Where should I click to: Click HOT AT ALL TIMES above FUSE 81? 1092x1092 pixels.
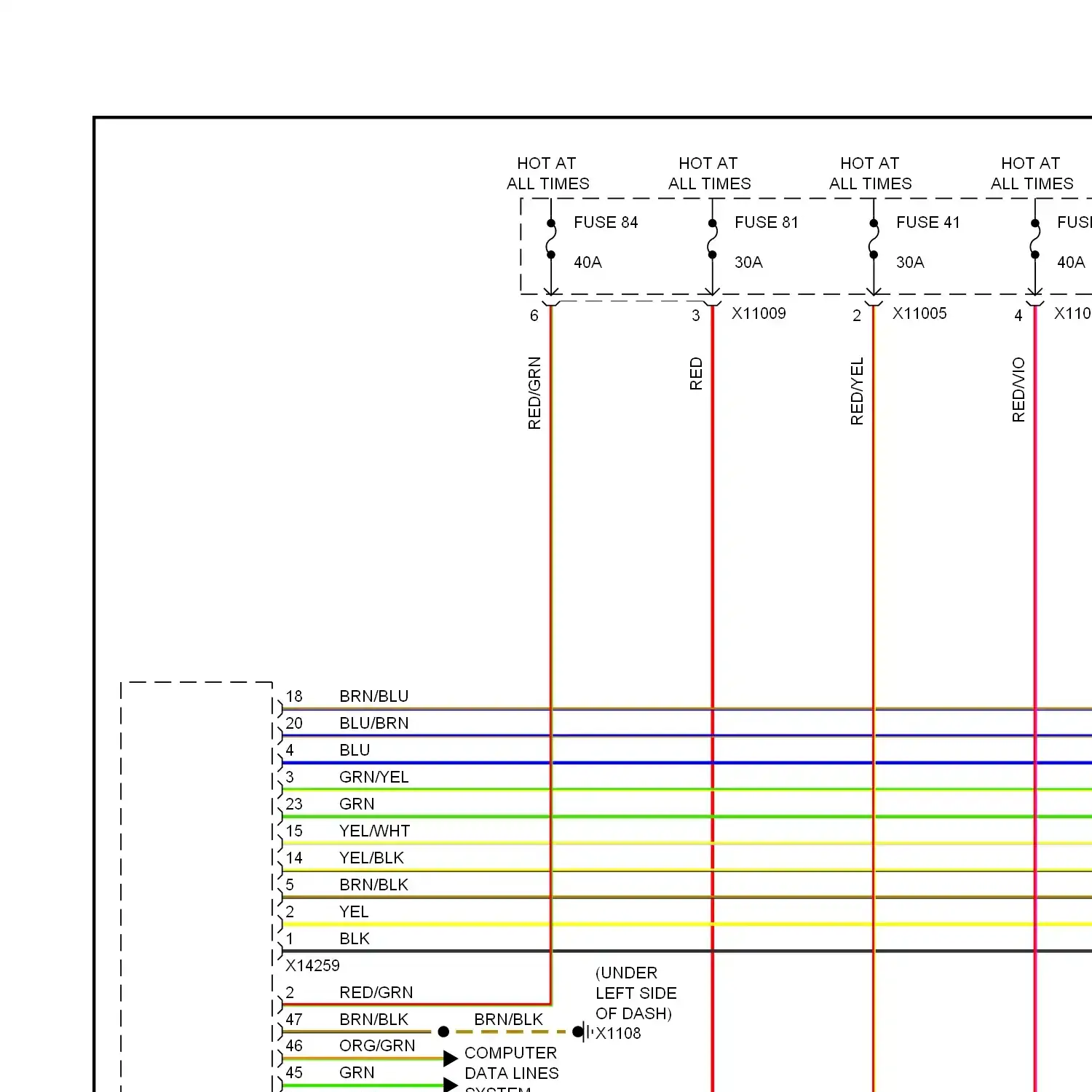coord(710,173)
